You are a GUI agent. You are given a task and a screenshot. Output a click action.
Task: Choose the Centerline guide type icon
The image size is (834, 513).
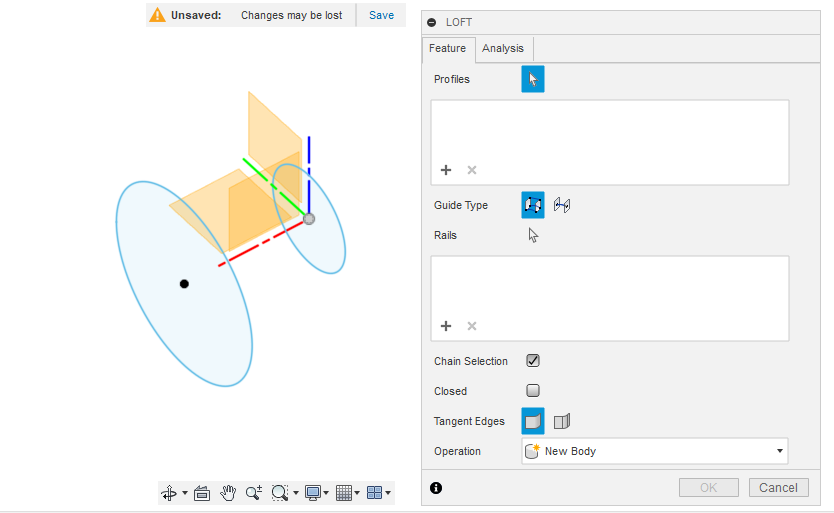tap(562, 205)
